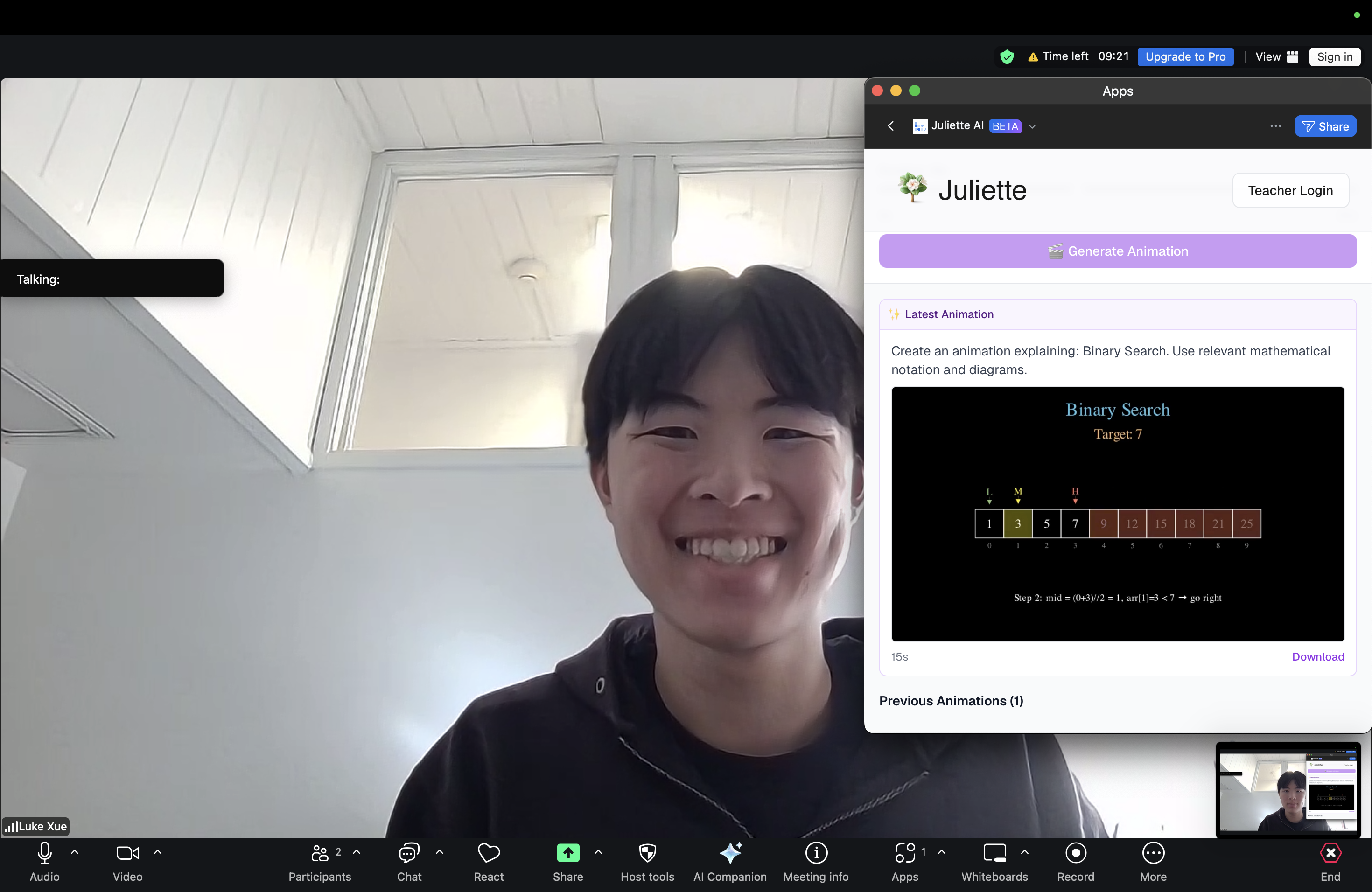
Task: Open Whiteboards icon in toolbar
Action: pyautogui.click(x=994, y=853)
